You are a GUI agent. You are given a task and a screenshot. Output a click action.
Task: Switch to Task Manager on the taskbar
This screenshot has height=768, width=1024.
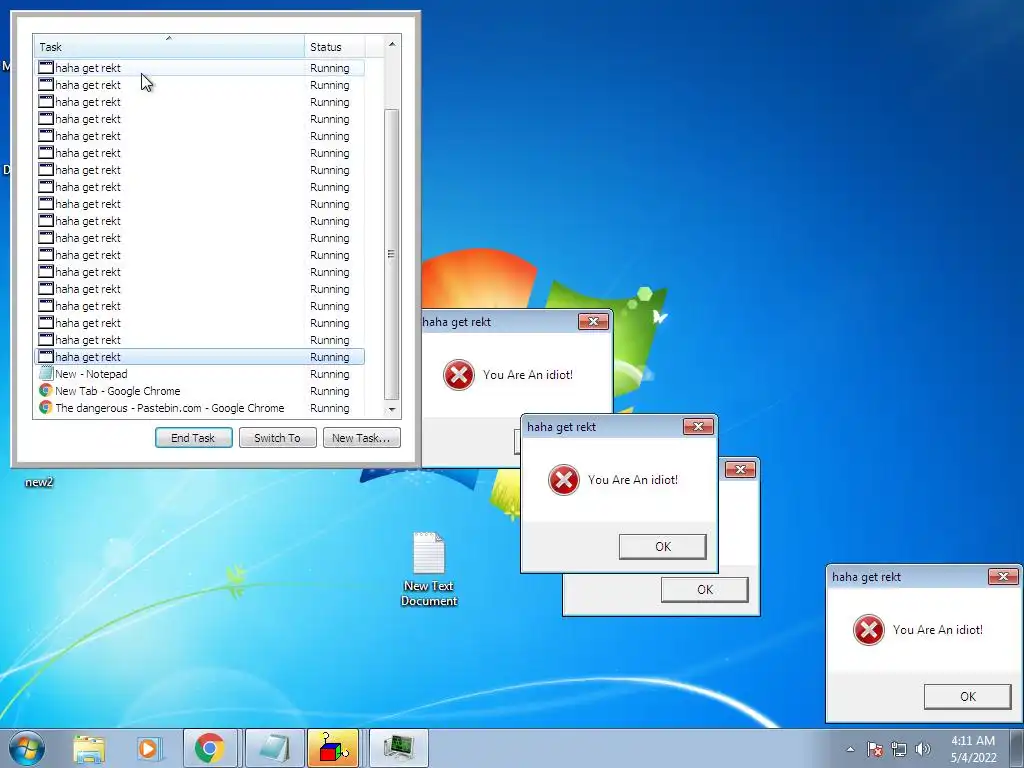pos(399,748)
